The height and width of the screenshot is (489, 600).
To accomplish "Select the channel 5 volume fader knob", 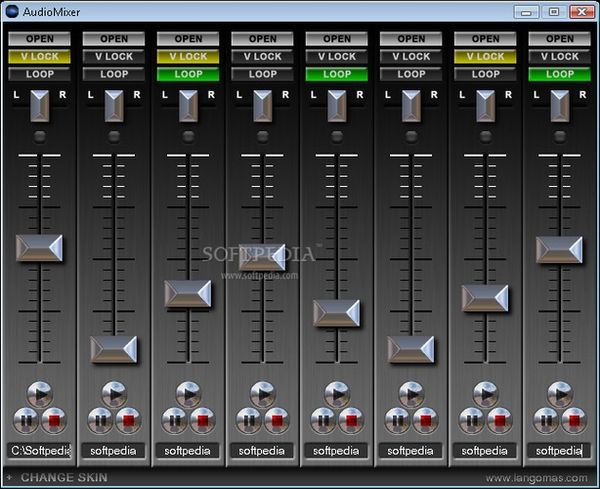I will click(x=337, y=313).
